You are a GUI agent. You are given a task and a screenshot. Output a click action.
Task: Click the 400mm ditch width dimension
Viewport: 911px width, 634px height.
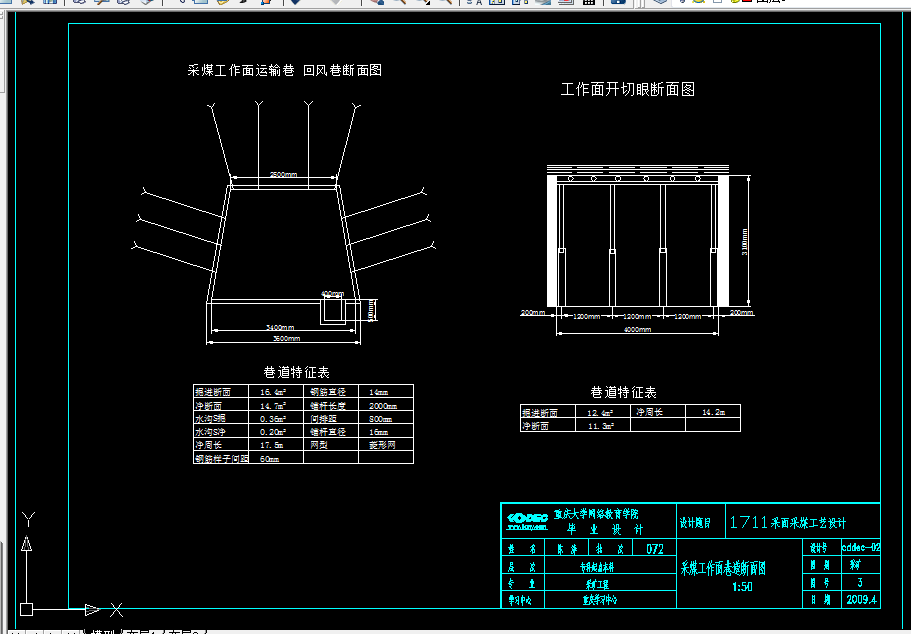(332, 294)
